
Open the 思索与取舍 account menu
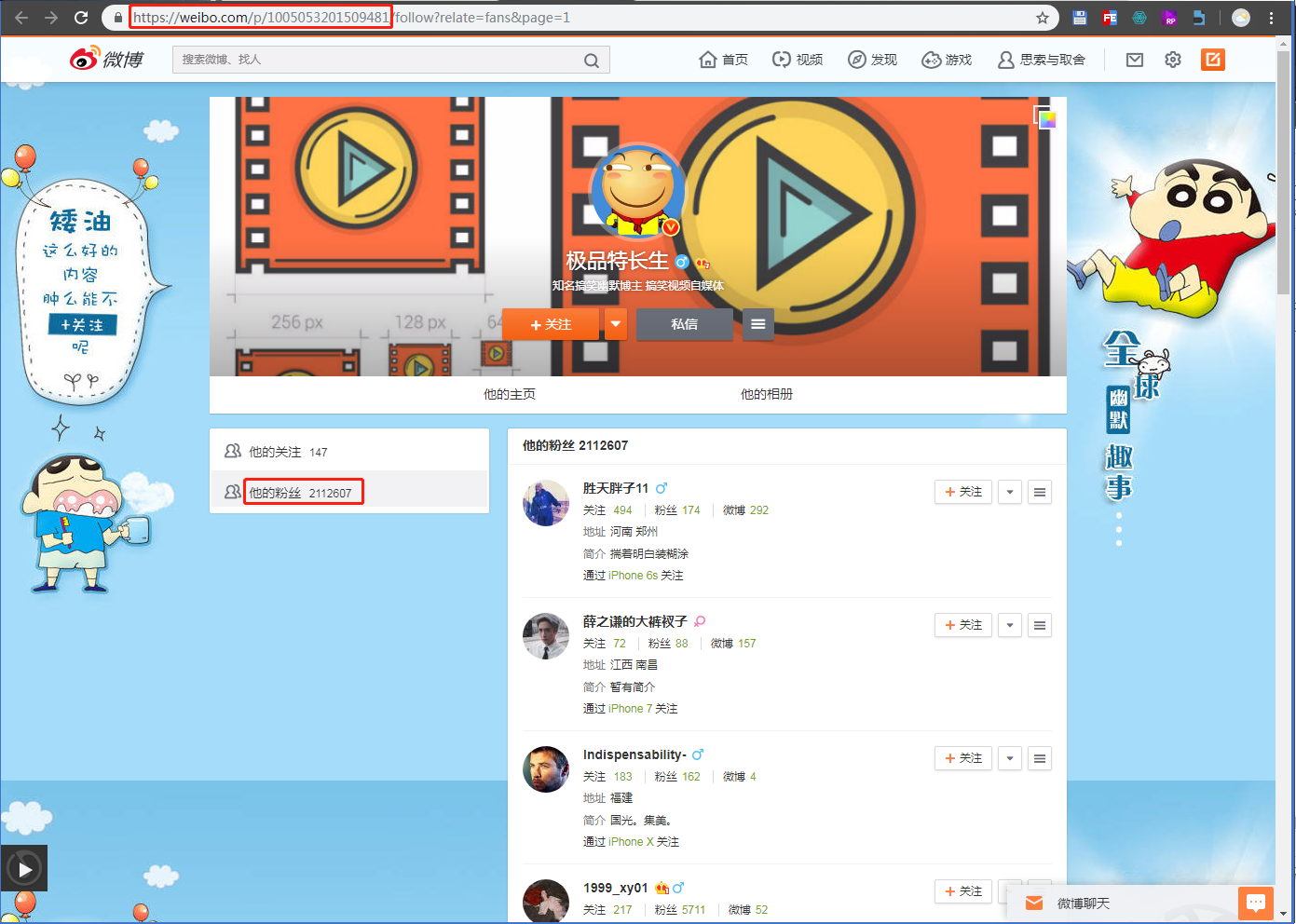(1042, 60)
